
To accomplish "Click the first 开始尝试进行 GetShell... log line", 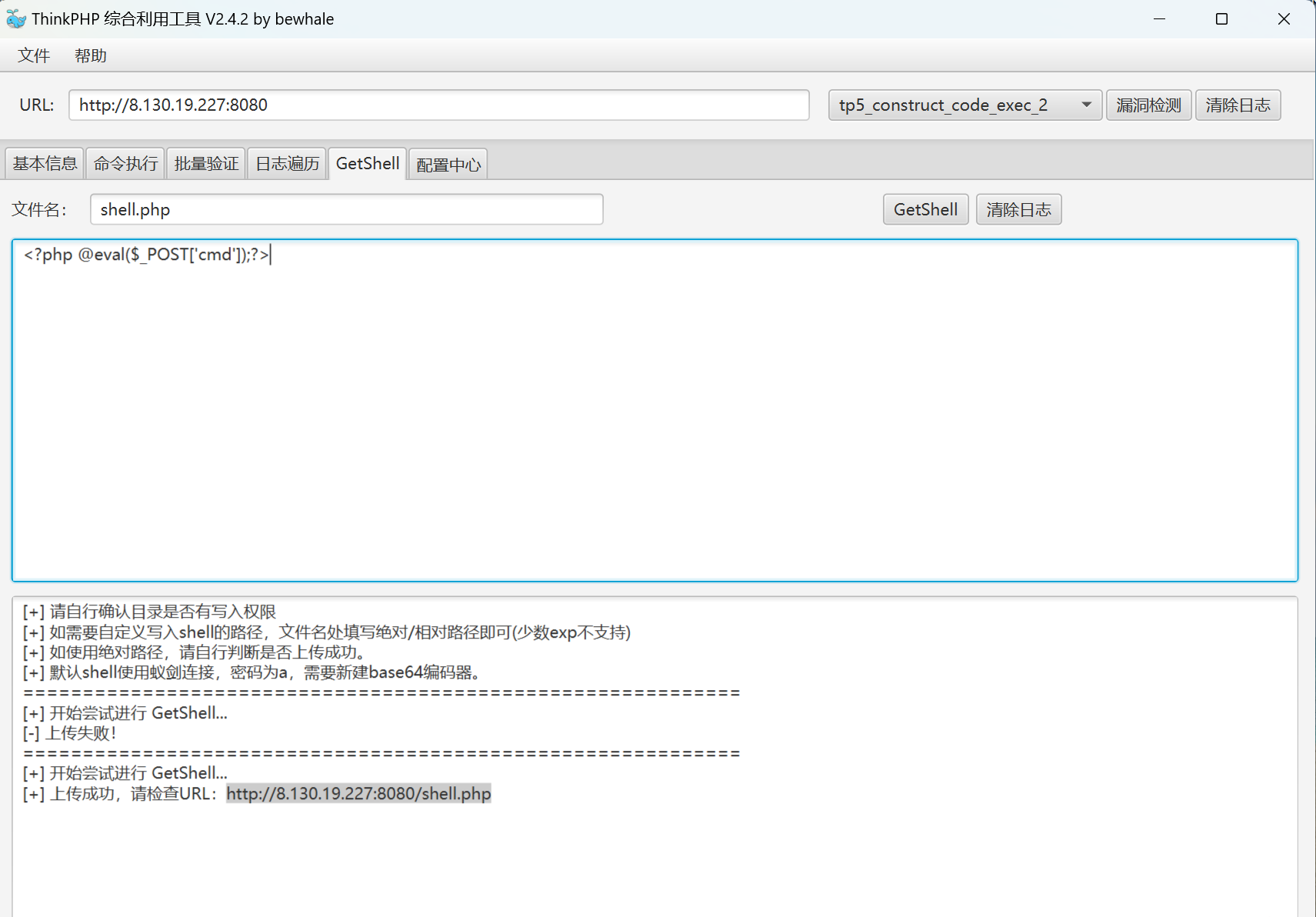I will (x=125, y=713).
